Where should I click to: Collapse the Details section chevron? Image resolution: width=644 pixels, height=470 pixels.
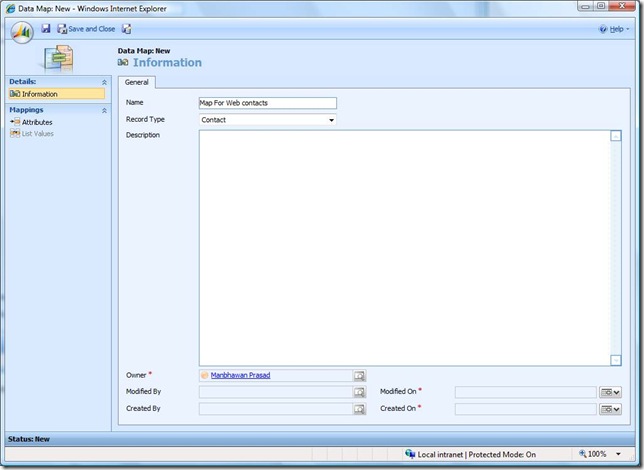tap(104, 81)
